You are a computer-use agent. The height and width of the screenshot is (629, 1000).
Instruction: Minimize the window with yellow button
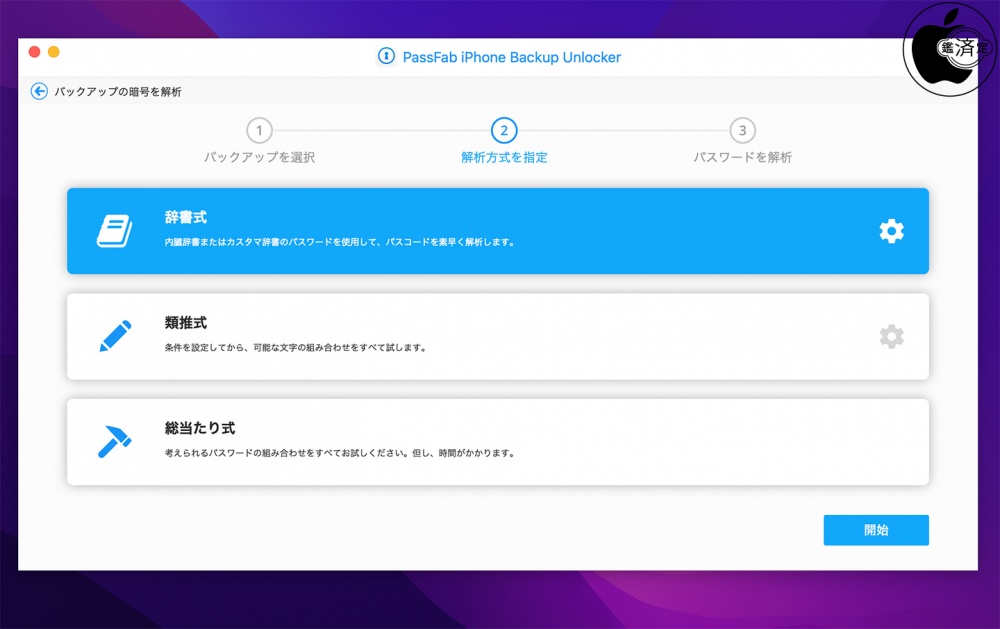53,51
